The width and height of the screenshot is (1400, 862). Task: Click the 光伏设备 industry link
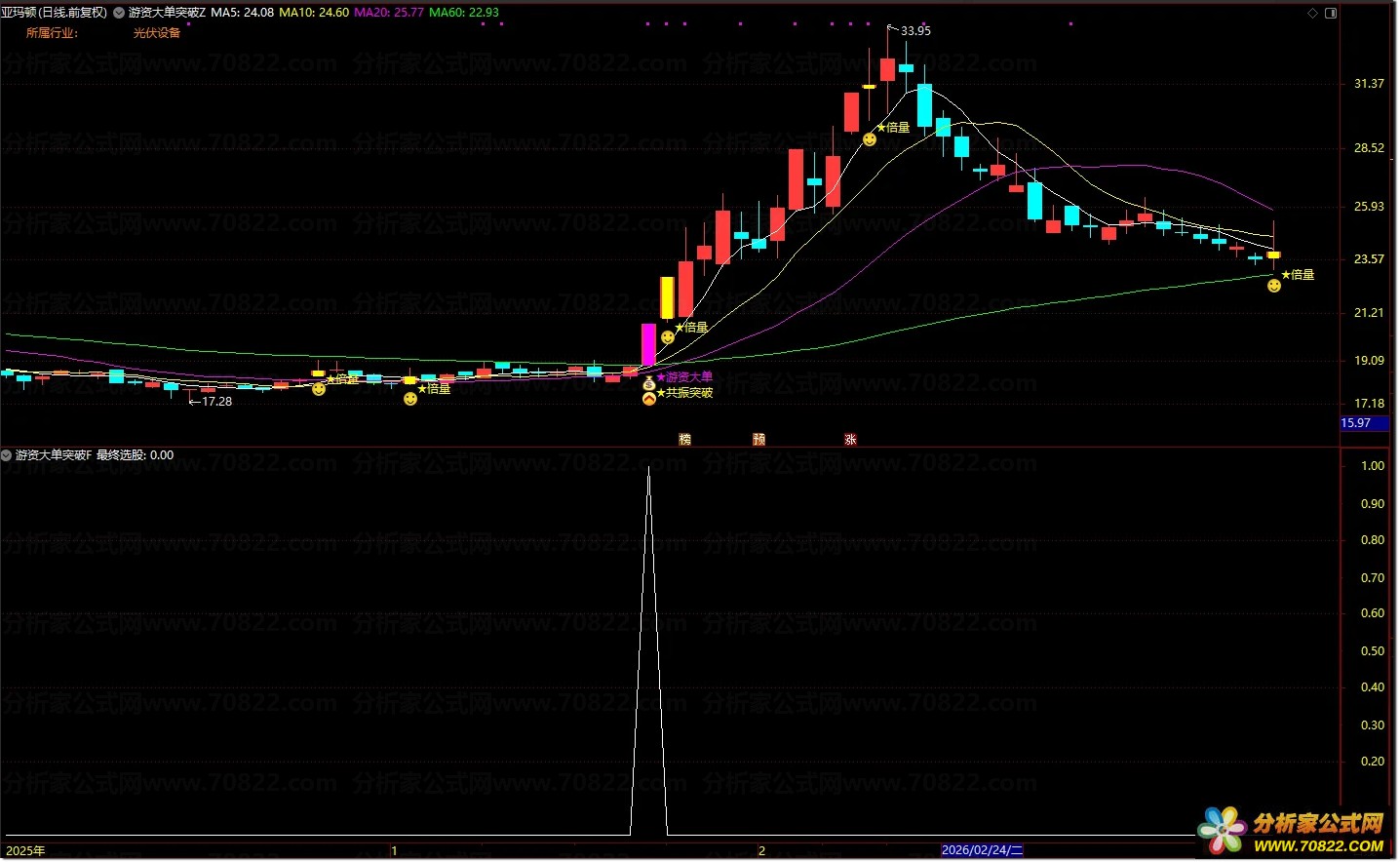tap(157, 33)
